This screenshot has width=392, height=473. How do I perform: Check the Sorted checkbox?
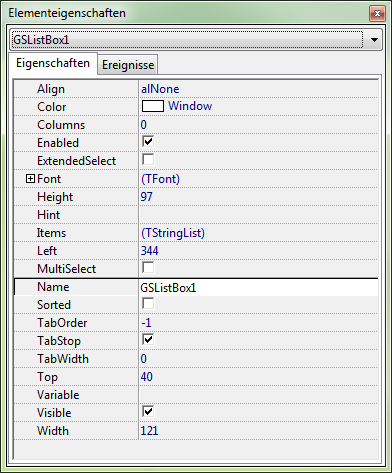148,304
